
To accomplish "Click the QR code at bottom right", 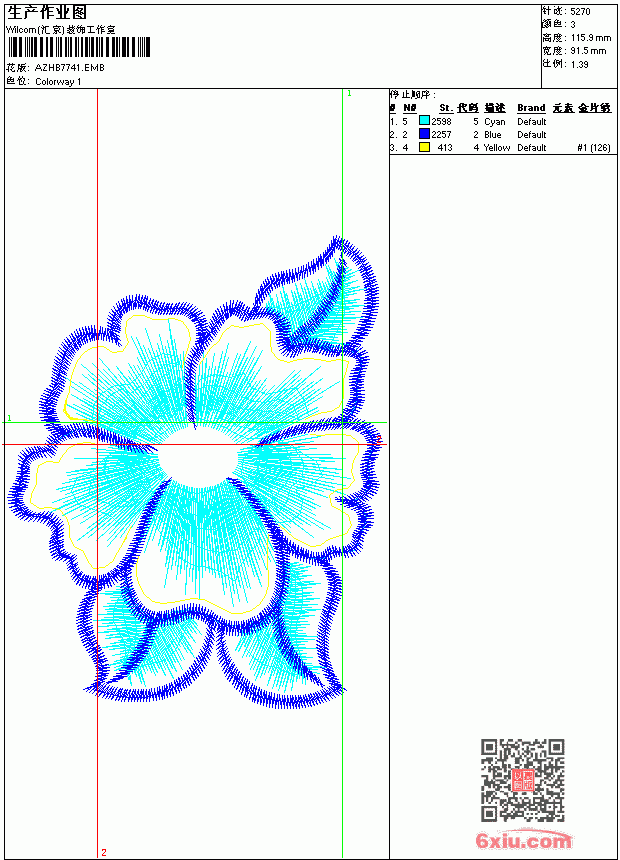I will tap(522, 780).
